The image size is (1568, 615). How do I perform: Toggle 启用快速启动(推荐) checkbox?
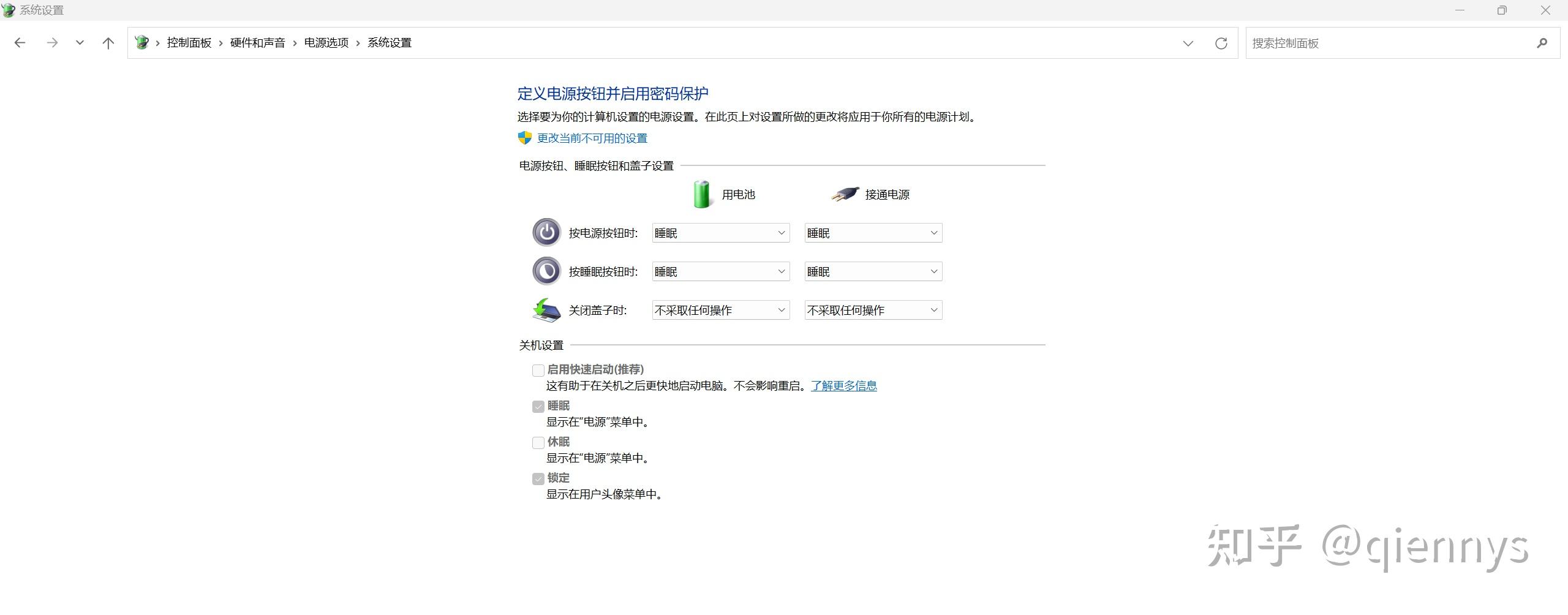point(538,370)
